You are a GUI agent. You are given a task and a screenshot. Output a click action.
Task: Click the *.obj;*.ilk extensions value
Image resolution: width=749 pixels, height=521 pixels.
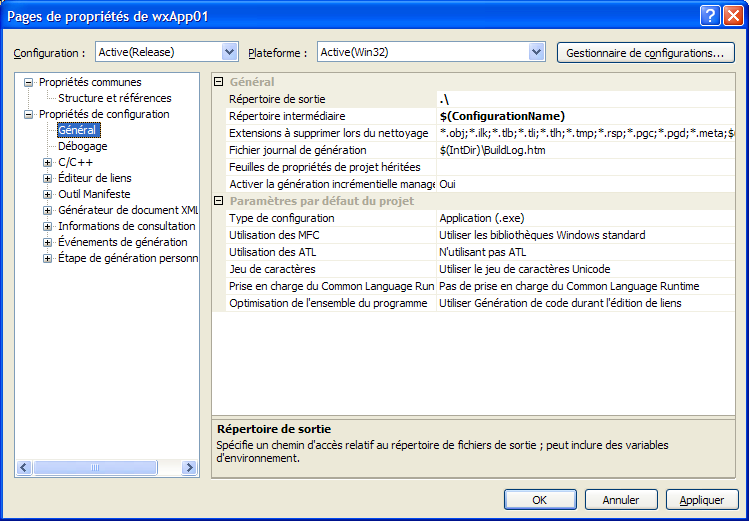[x=586, y=133]
